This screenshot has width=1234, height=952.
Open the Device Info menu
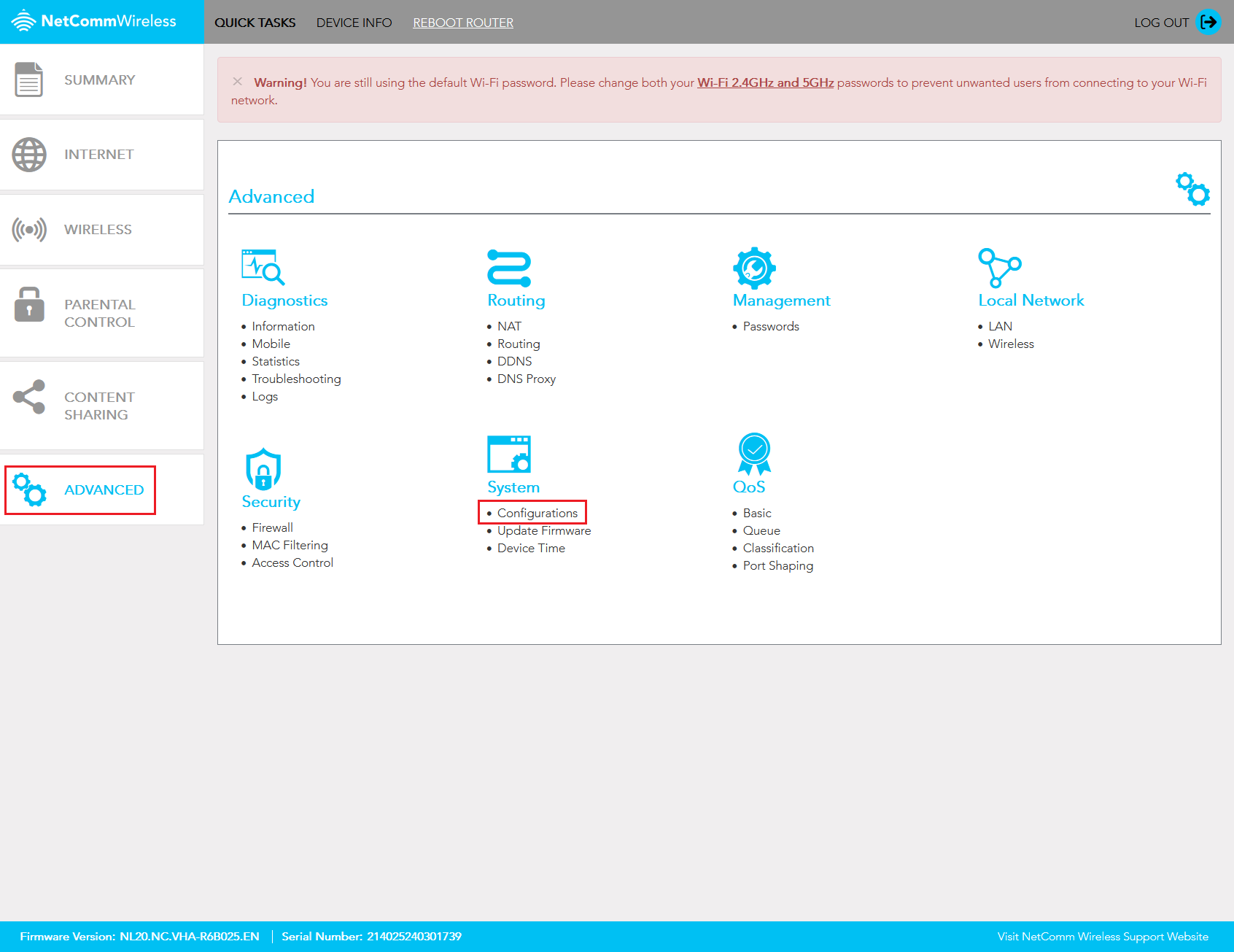pos(354,23)
